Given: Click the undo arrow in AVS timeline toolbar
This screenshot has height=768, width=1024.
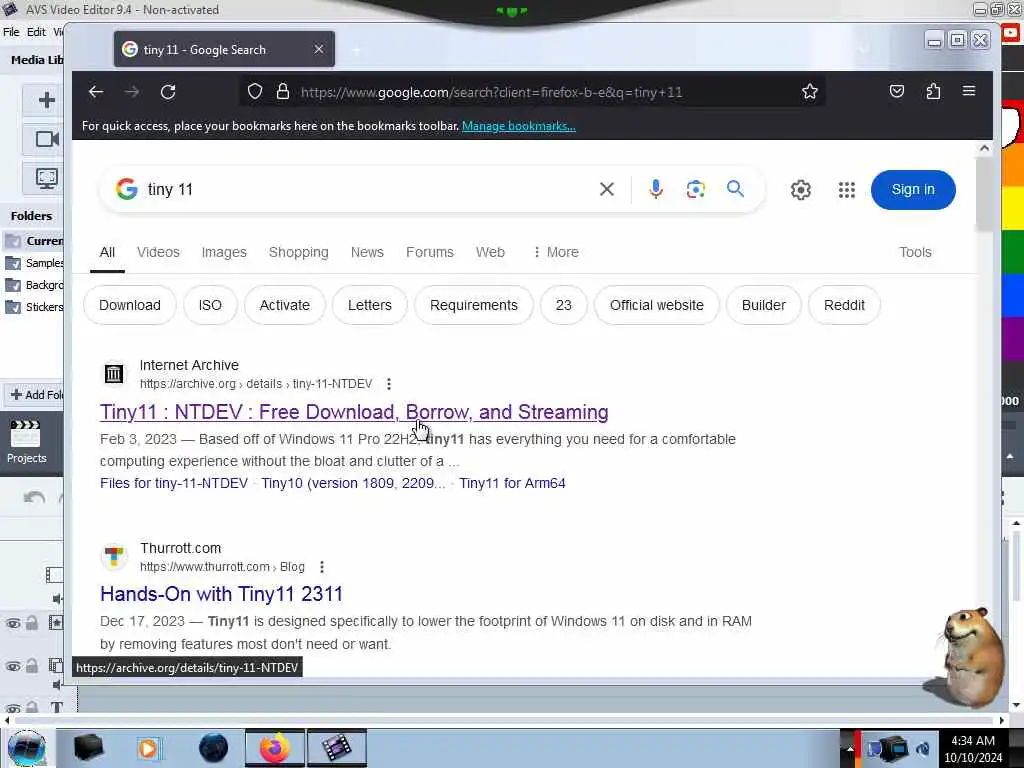Looking at the screenshot, I should pos(34,498).
